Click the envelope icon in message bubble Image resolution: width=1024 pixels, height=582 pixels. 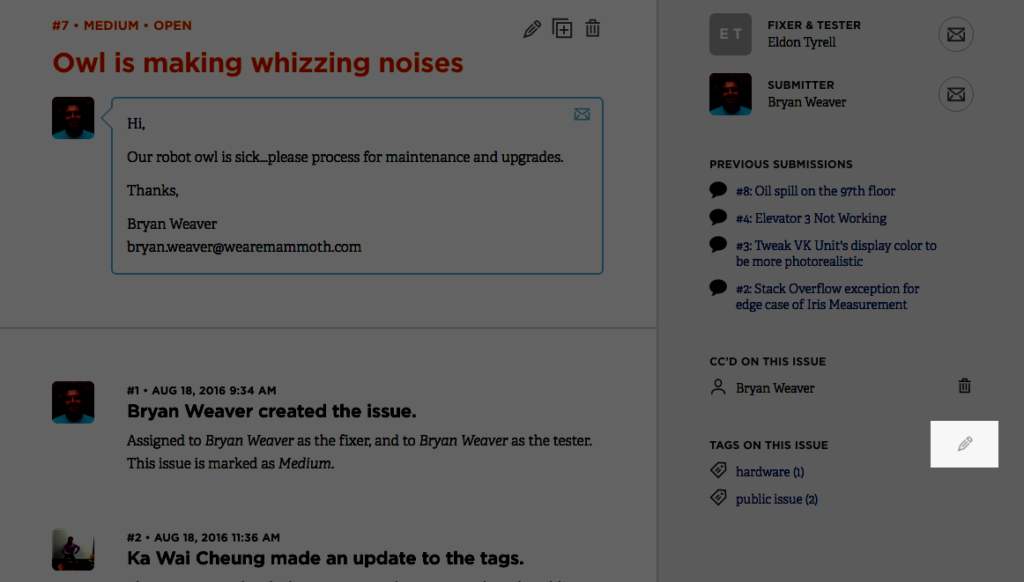coord(582,115)
